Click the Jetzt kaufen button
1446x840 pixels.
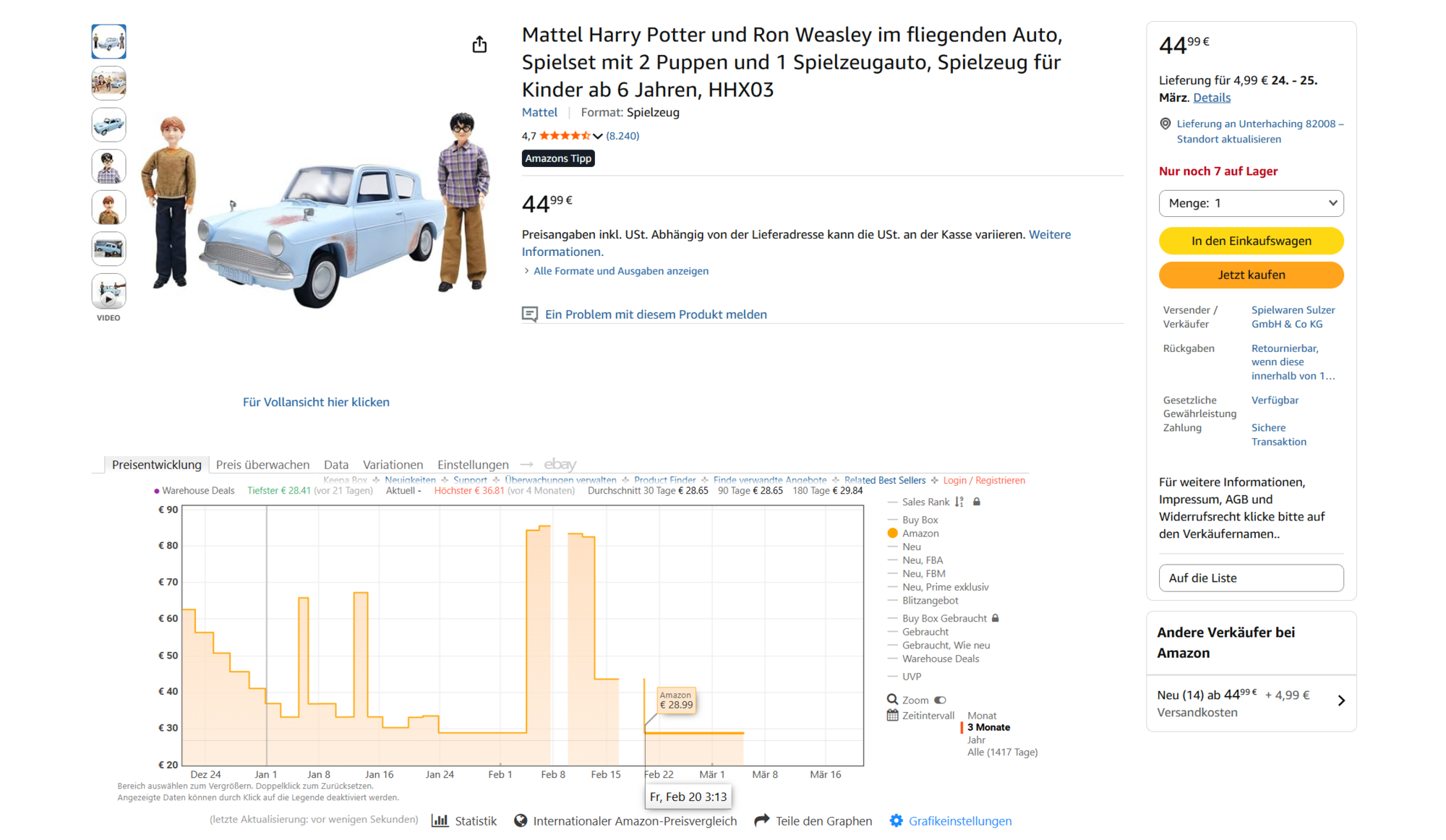pyautogui.click(x=1251, y=275)
